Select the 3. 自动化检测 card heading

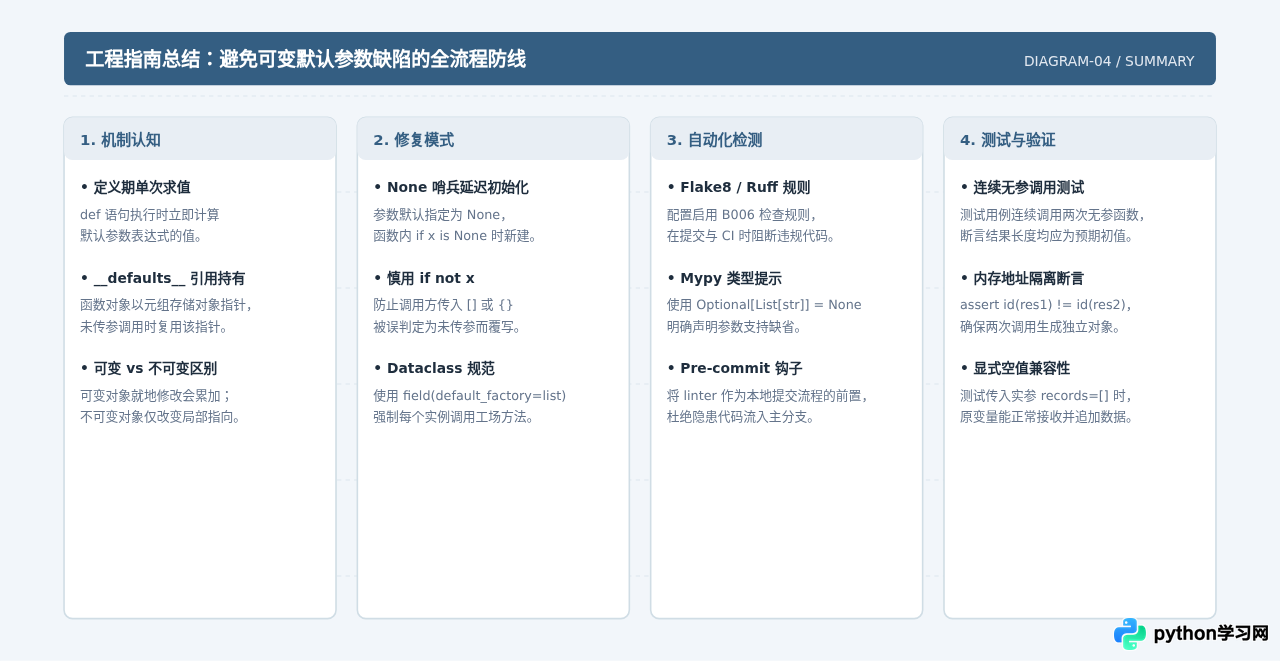[714, 140]
